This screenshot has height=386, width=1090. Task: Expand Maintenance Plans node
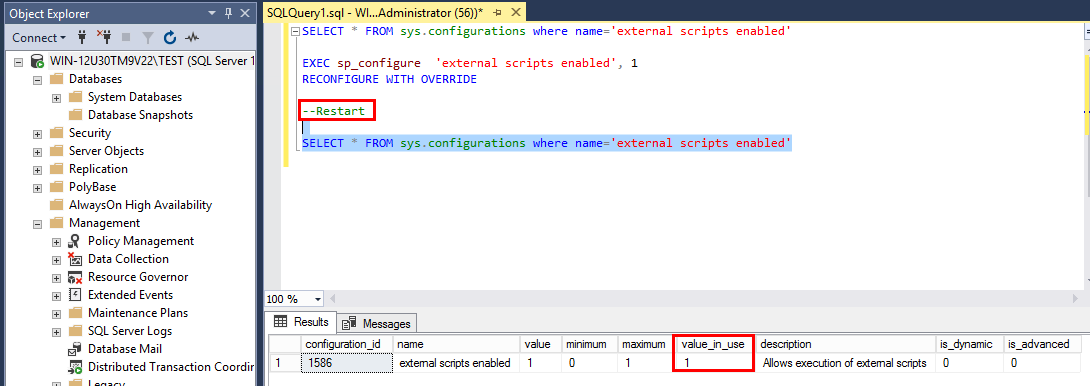(57, 313)
